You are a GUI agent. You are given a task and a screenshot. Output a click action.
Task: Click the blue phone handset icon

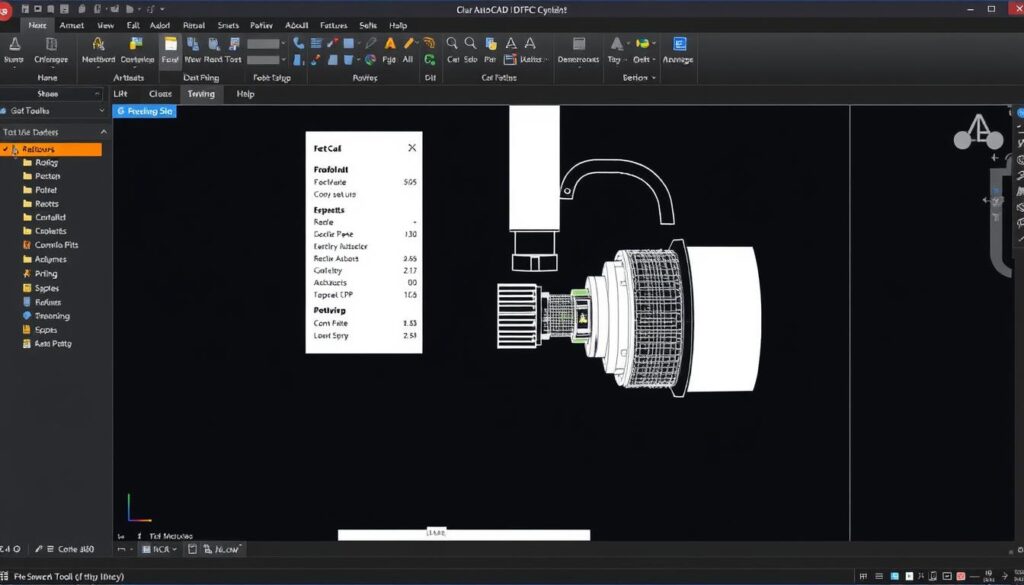pos(298,43)
